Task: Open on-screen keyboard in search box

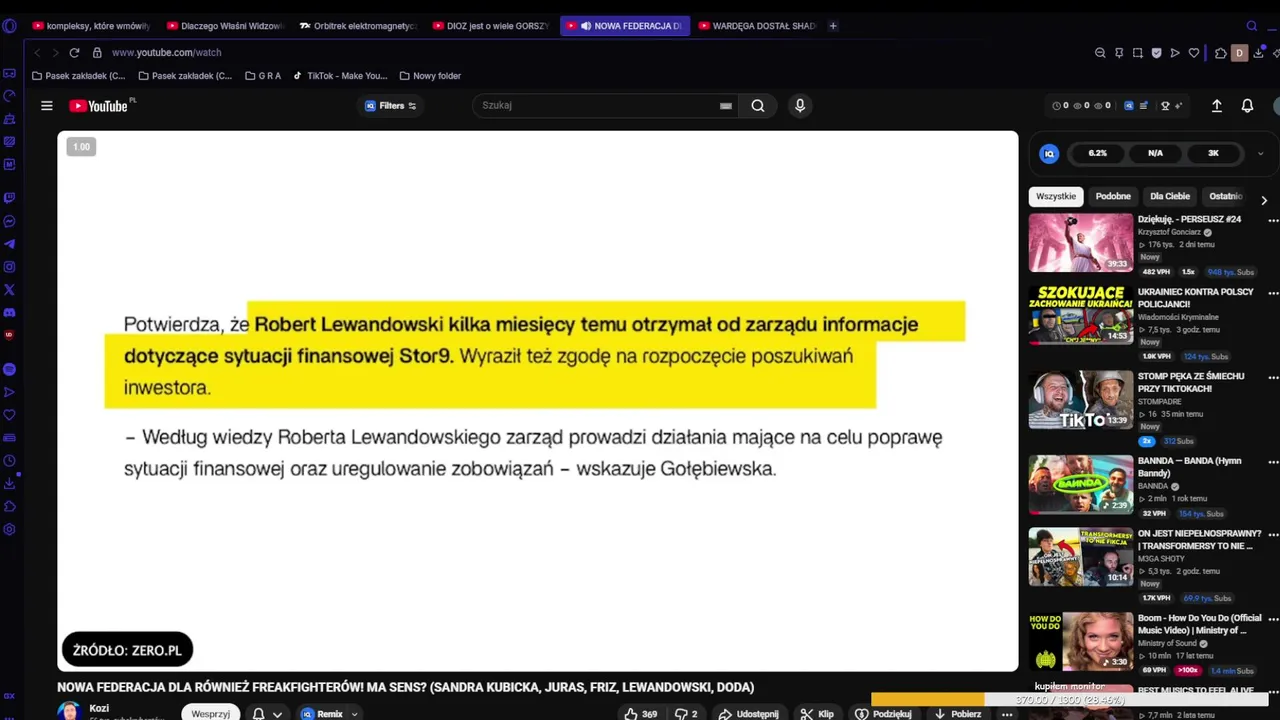Action: [x=726, y=106]
